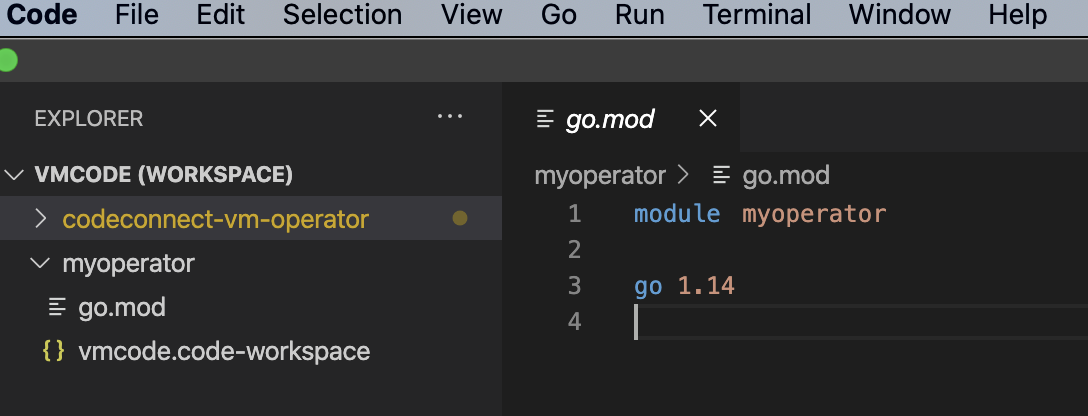Open go.mod in the Explorer tree
The image size is (1088, 416).
point(250,307)
